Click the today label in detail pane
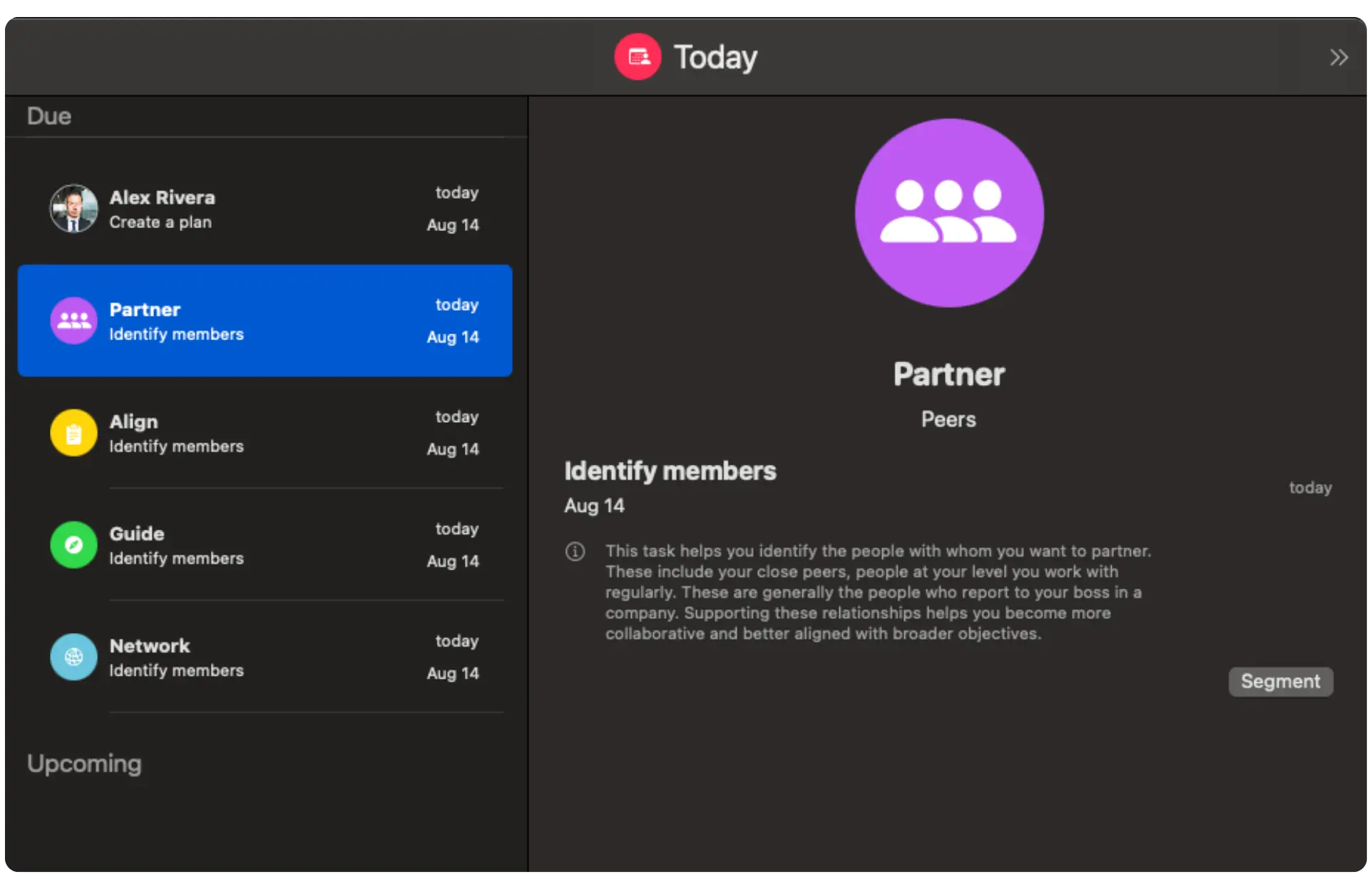Image resolution: width=1372 pixels, height=889 pixels. click(x=1310, y=488)
